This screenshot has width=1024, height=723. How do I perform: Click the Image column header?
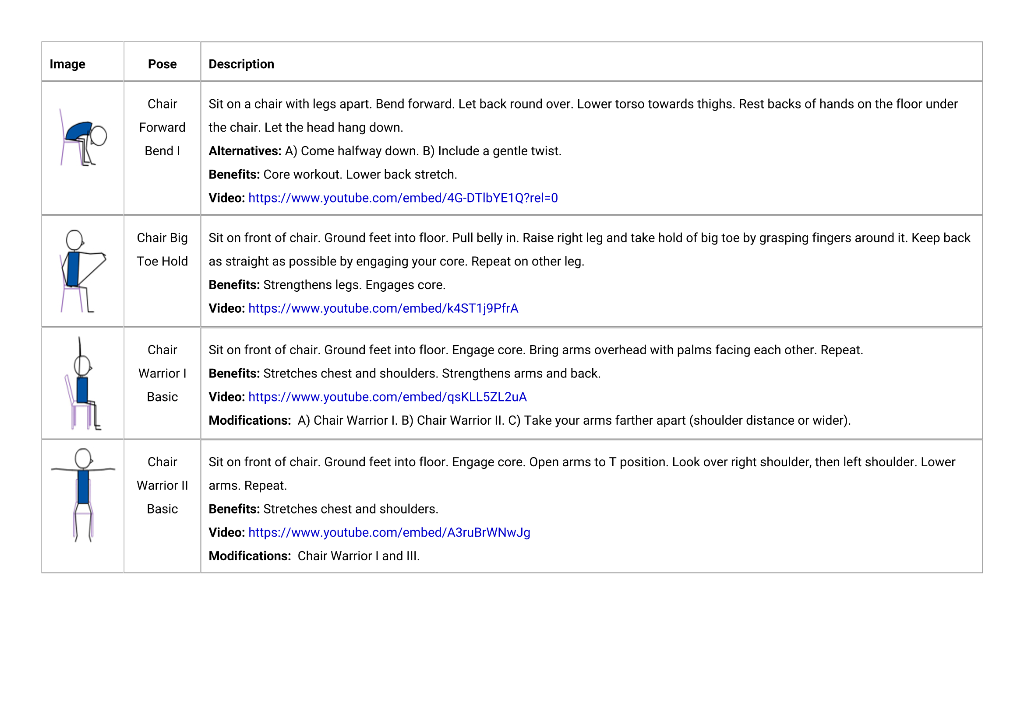[x=67, y=64]
